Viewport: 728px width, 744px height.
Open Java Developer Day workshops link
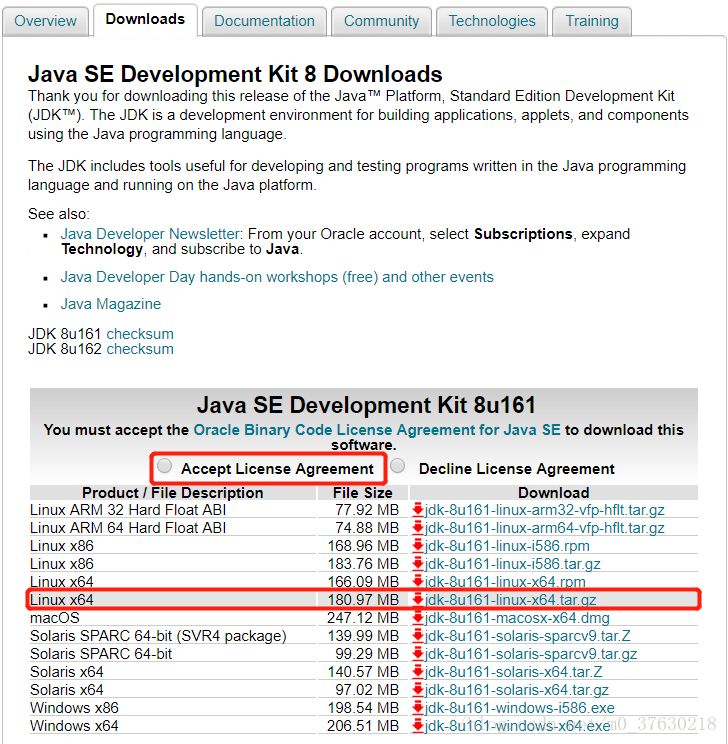(x=277, y=277)
